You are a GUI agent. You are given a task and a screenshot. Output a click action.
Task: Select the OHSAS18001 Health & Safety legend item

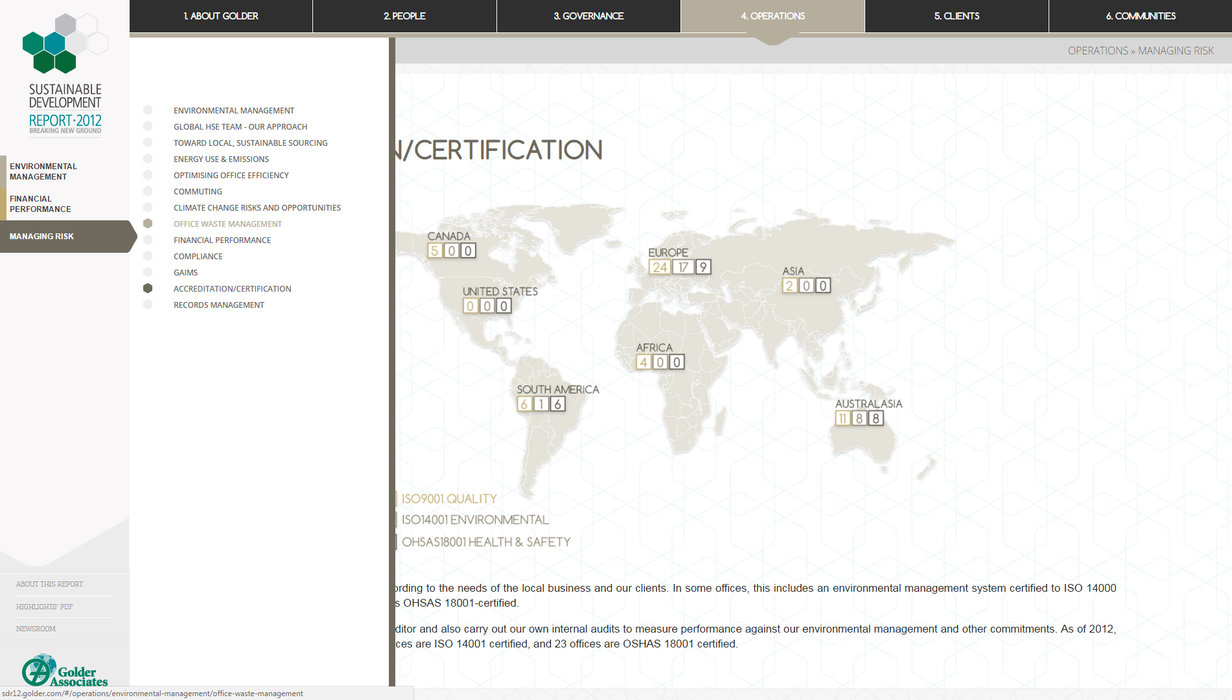pyautogui.click(x=485, y=542)
